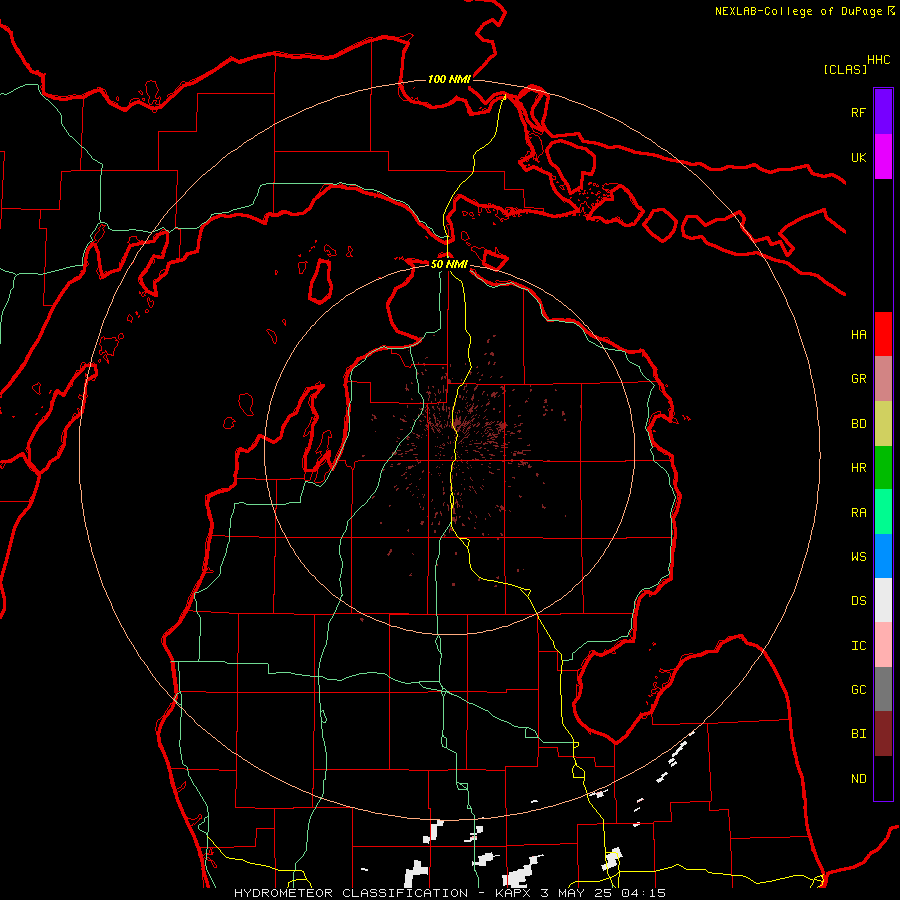Image resolution: width=900 pixels, height=900 pixels.
Task: Click the RF purple legend swatch
Action: (x=883, y=112)
